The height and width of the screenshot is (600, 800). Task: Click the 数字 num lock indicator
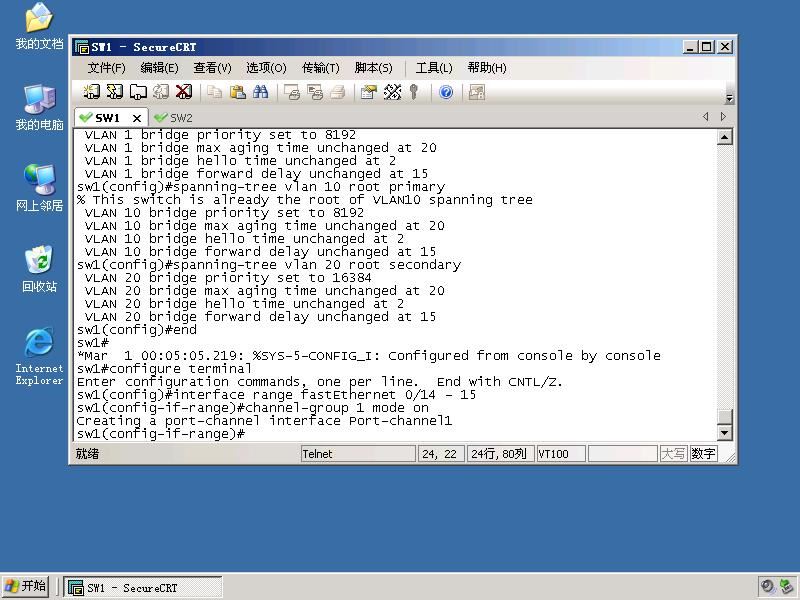pyautogui.click(x=703, y=454)
